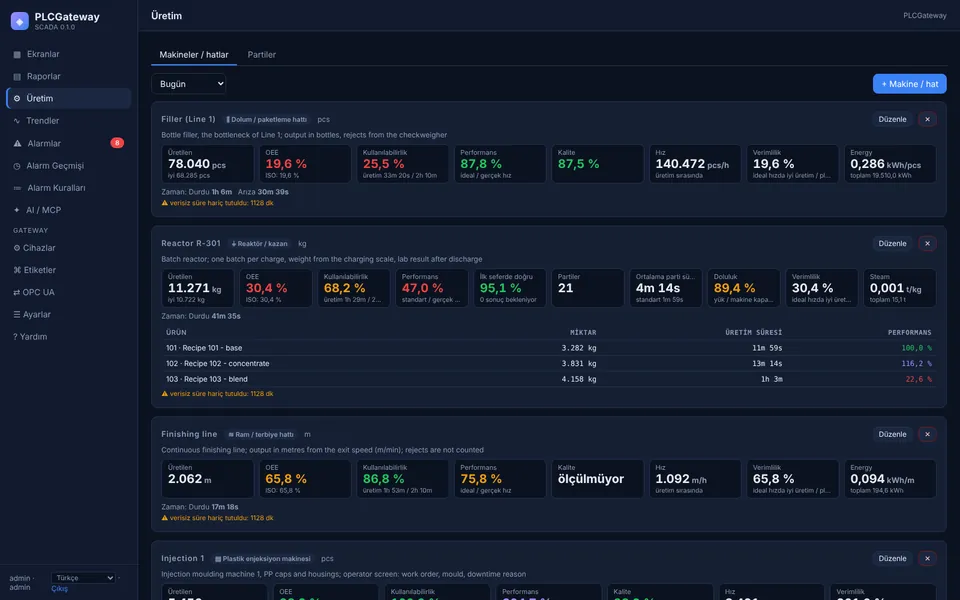The height and width of the screenshot is (600, 960).
Task: Open Trendler via its wave icon
Action: tap(17, 121)
